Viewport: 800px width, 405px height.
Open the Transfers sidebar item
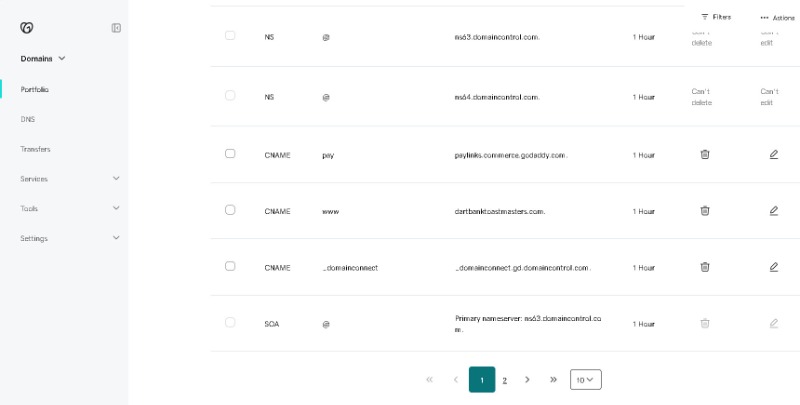(x=35, y=149)
